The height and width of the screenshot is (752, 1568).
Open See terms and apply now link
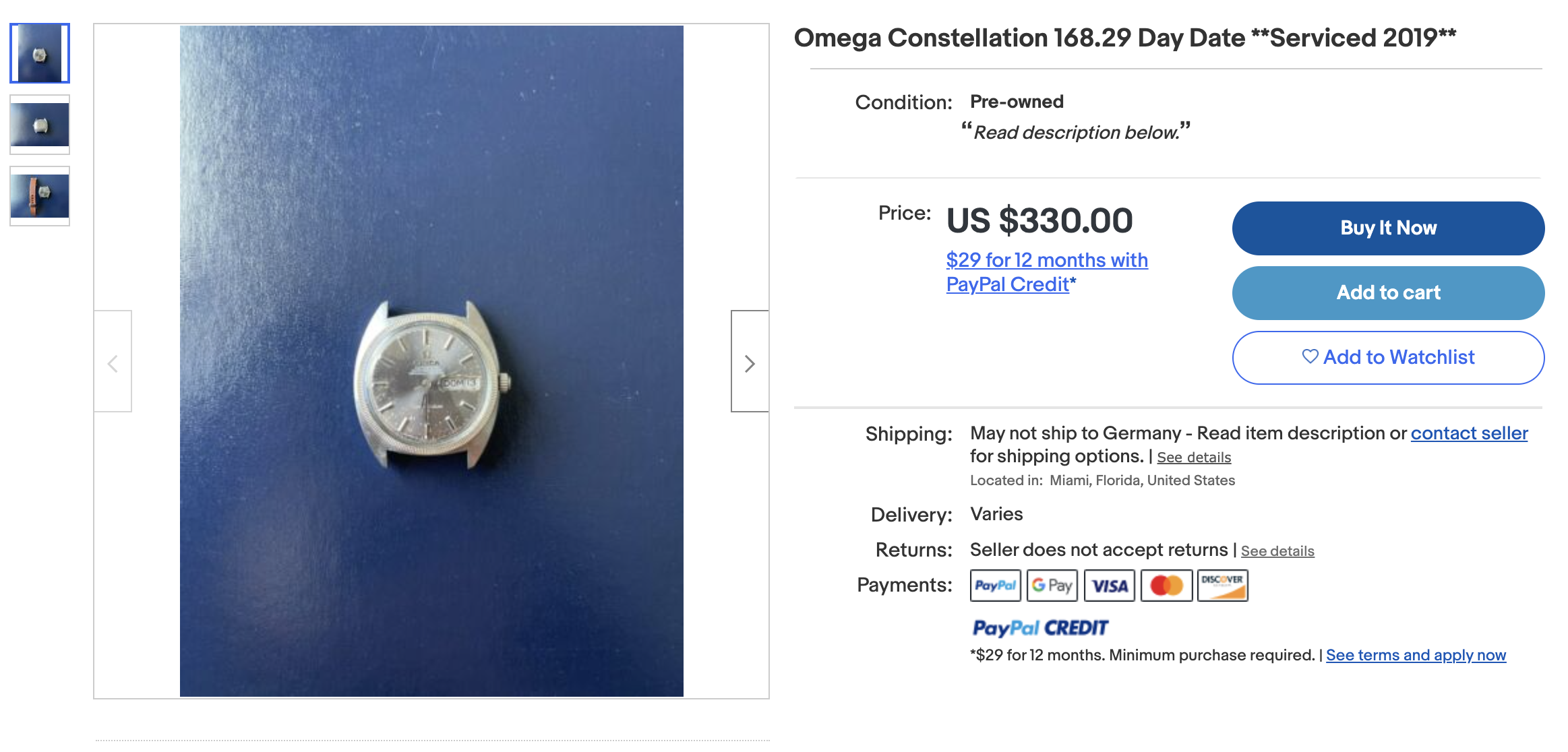1416,655
